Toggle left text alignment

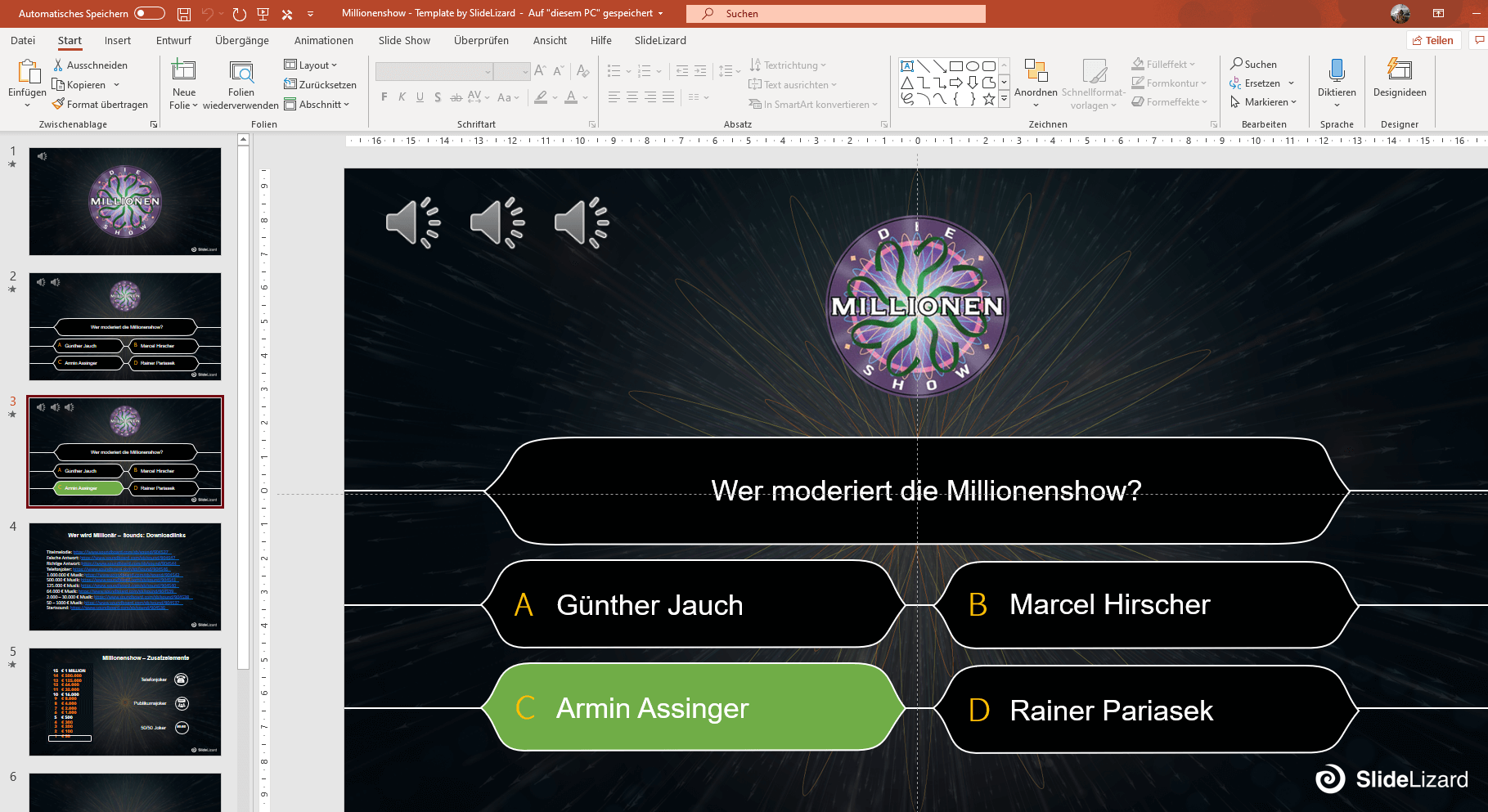614,97
